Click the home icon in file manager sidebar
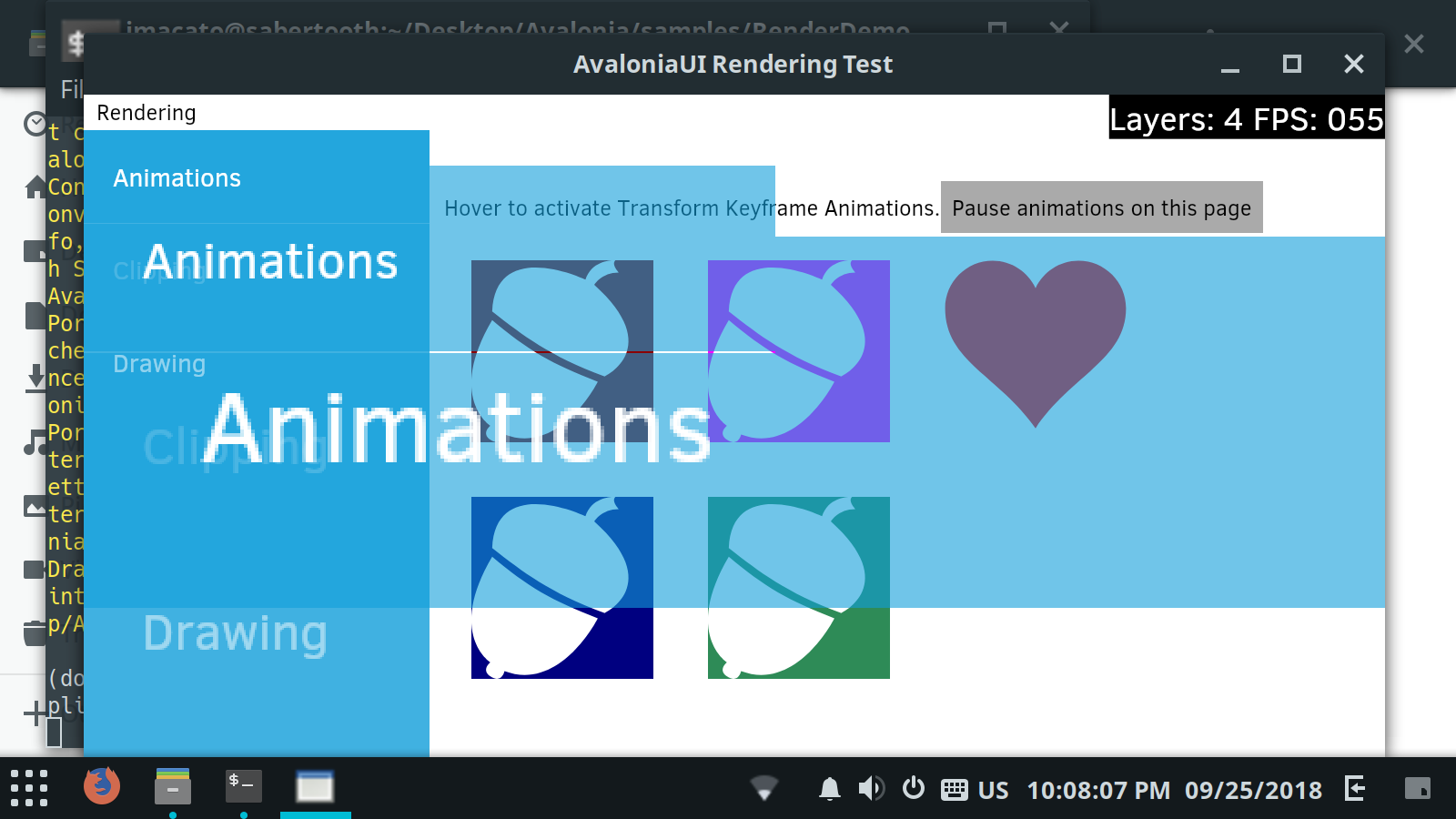Viewport: 1456px width, 819px height. click(35, 187)
